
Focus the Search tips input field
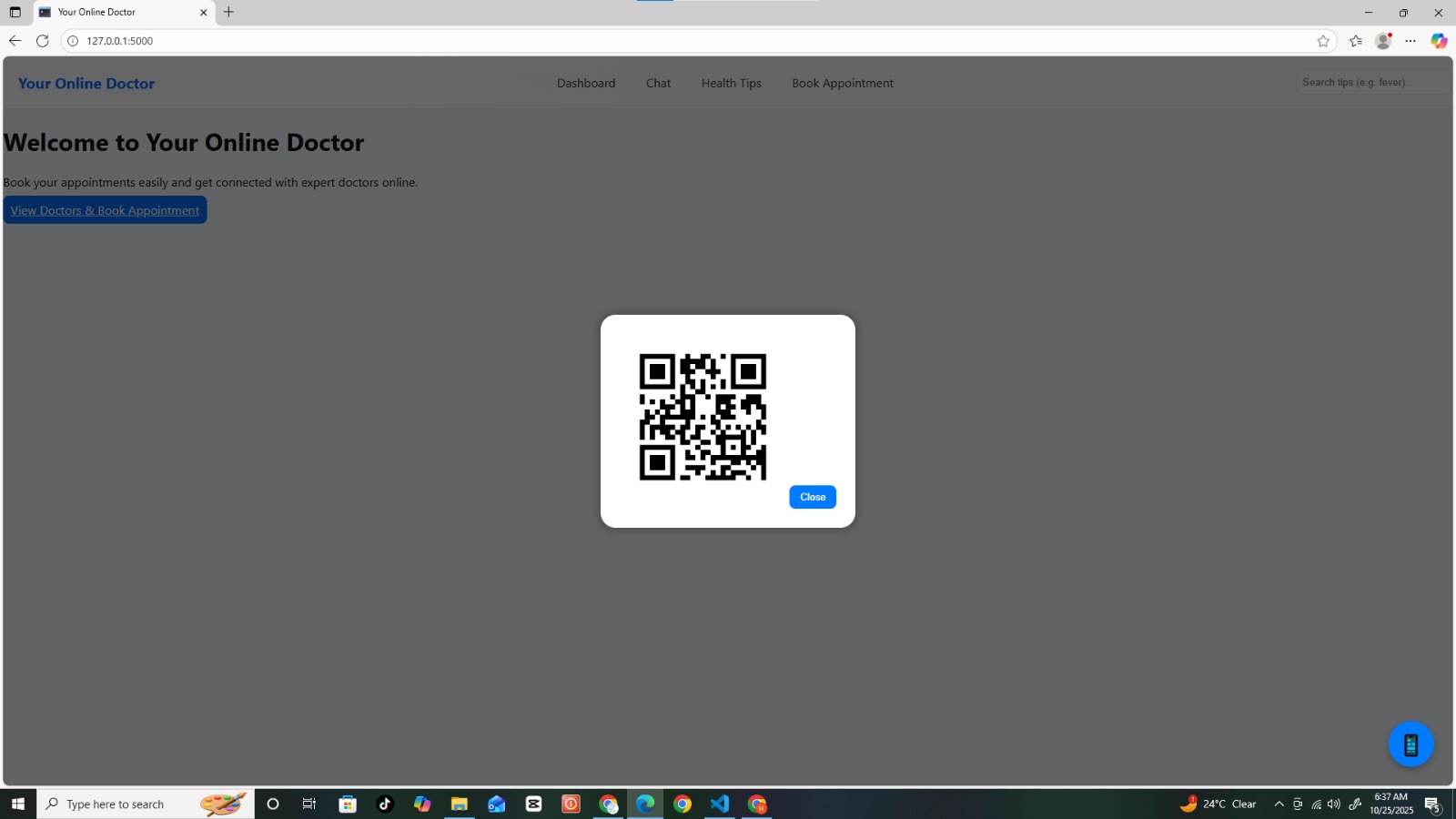pyautogui.click(x=1372, y=82)
